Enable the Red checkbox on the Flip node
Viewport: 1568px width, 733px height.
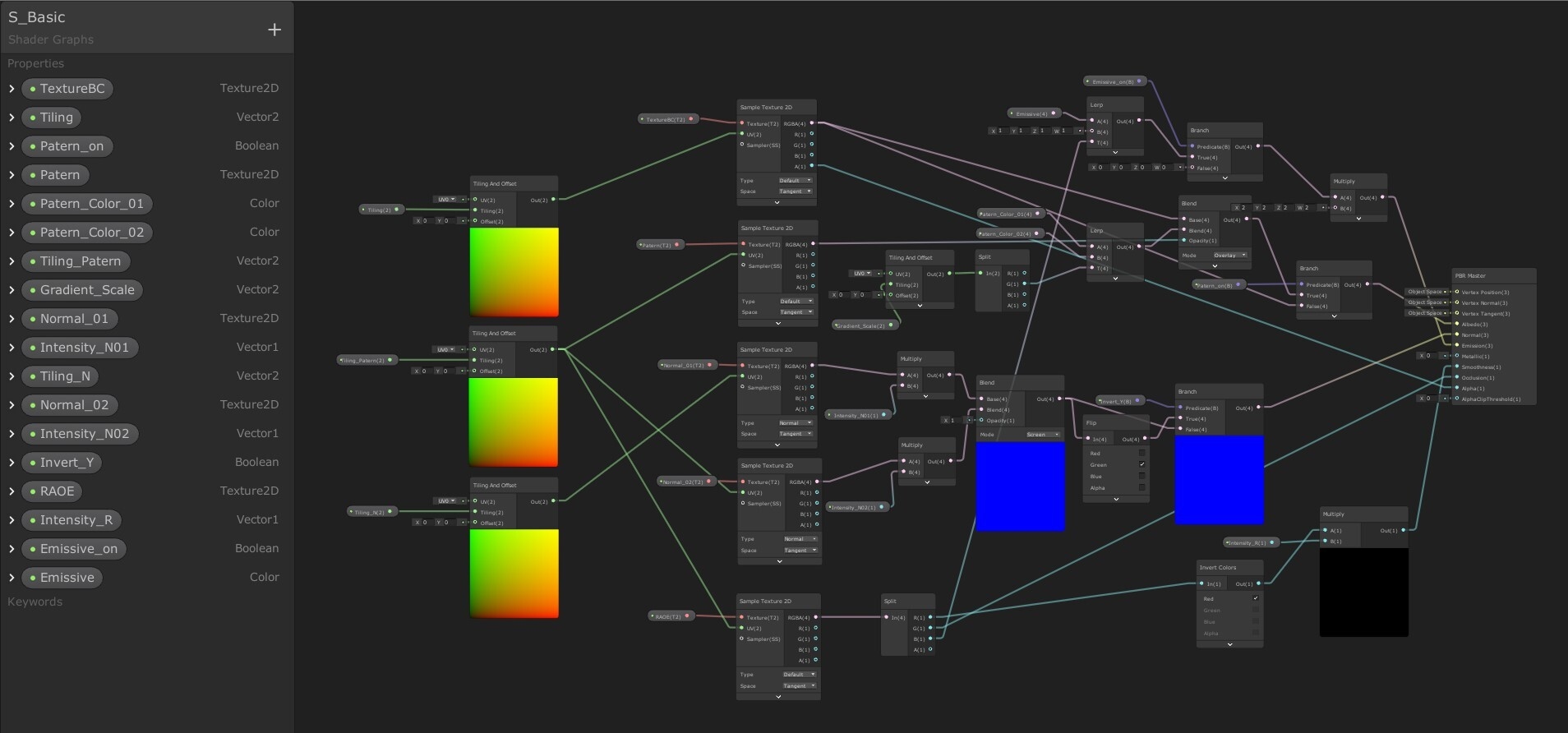tap(1141, 453)
